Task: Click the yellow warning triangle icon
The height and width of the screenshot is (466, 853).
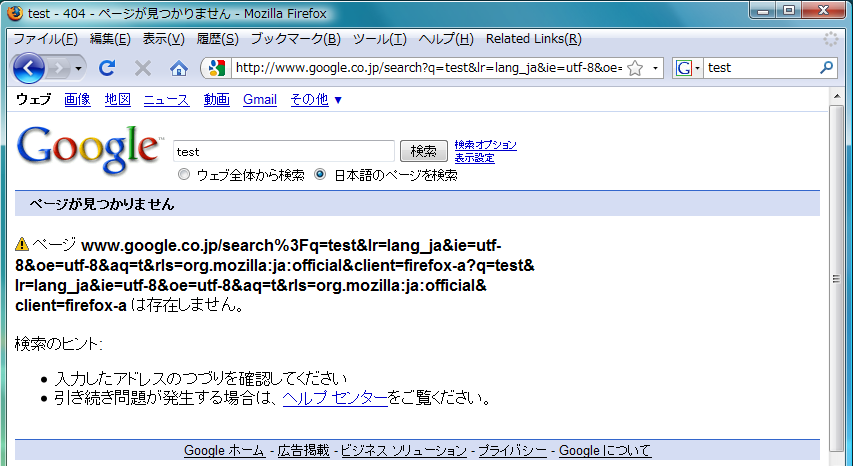Action: [x=22, y=244]
